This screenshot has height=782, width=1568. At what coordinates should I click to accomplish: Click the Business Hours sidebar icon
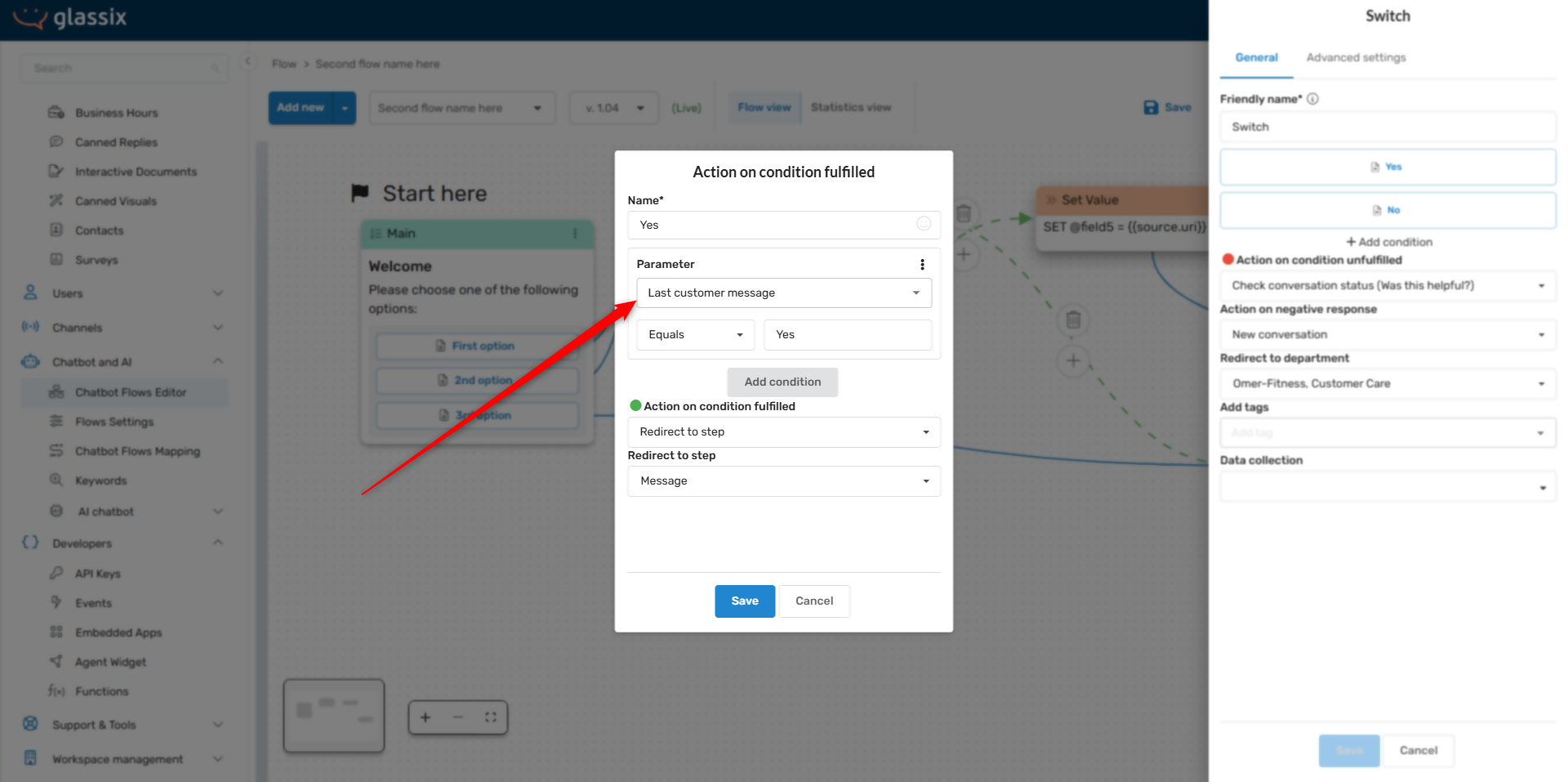[x=56, y=112]
